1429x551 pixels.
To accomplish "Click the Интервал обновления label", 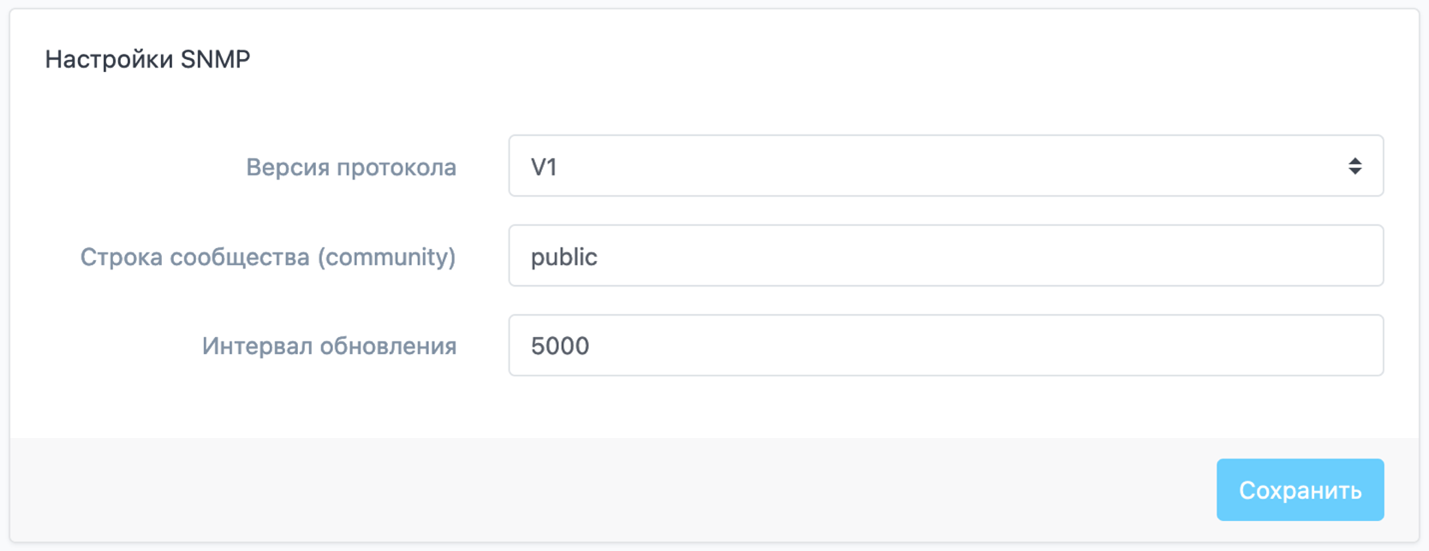I will [x=329, y=347].
